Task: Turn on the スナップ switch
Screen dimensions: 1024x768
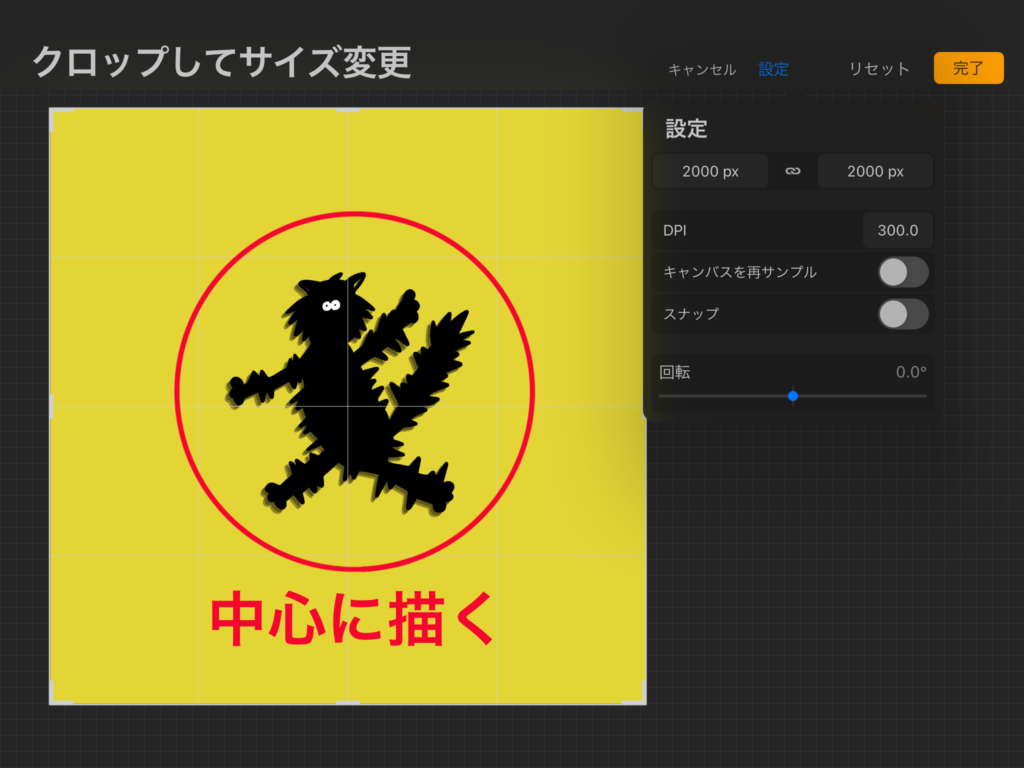Action: 903,314
